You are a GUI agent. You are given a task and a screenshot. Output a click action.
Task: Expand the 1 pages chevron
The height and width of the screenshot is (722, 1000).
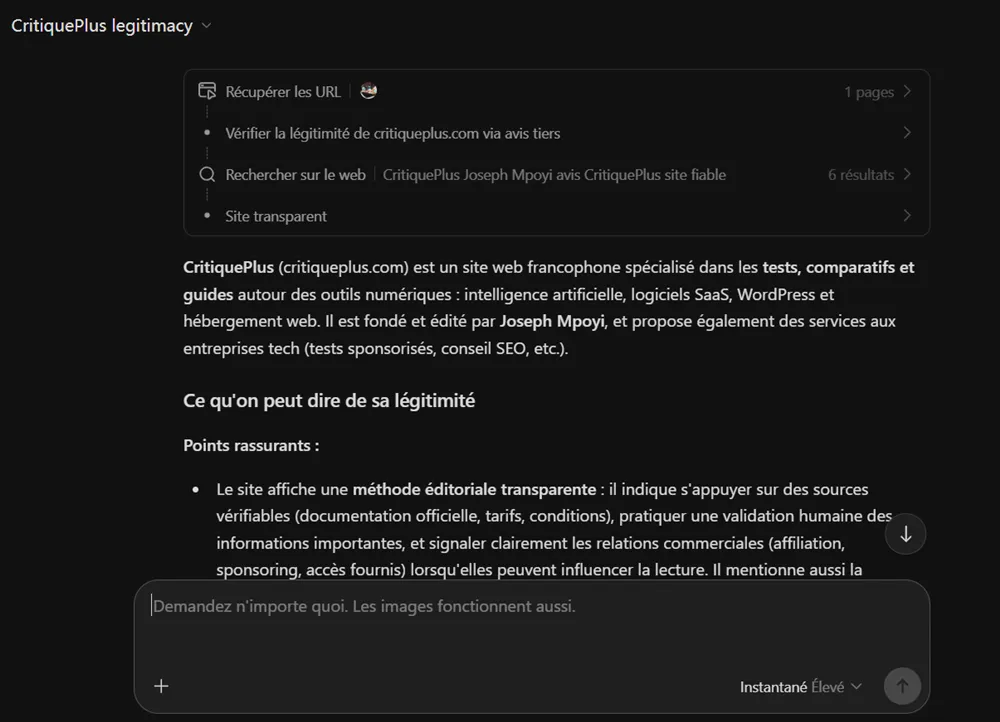[907, 91]
